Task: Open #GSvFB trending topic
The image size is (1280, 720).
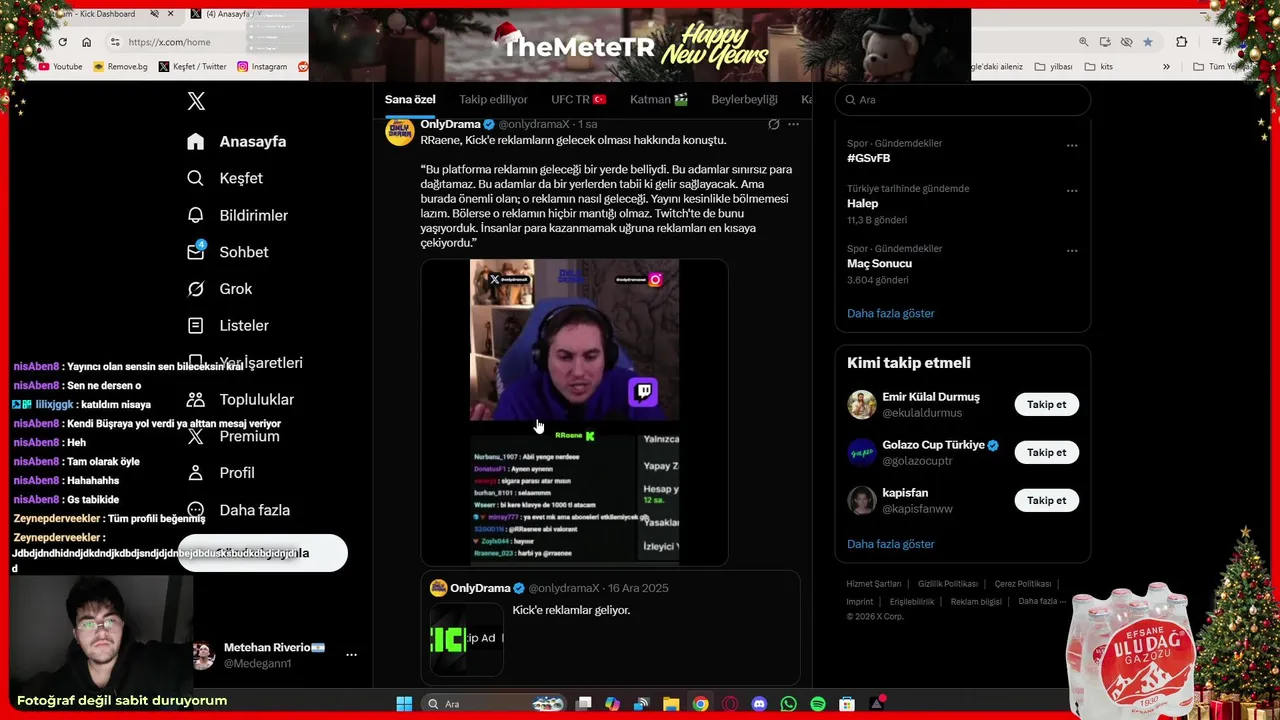Action: coord(868,159)
